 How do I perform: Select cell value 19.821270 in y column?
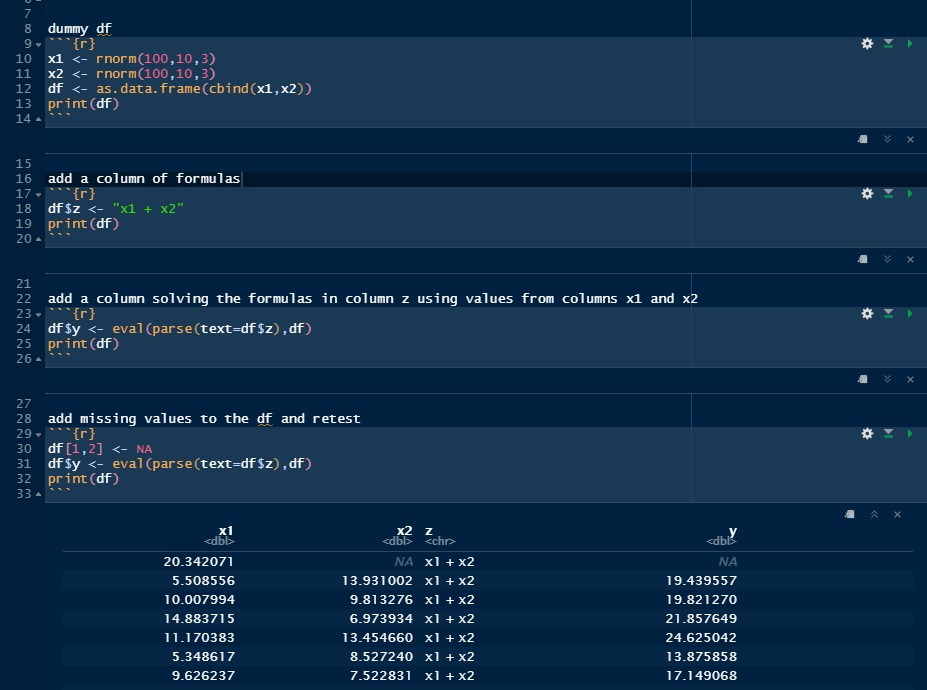(x=702, y=600)
